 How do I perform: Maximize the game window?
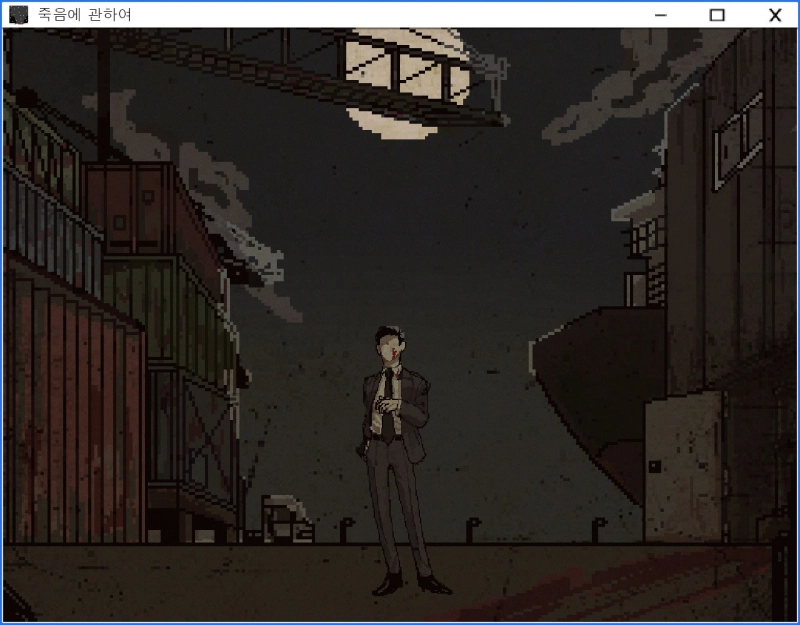(716, 14)
